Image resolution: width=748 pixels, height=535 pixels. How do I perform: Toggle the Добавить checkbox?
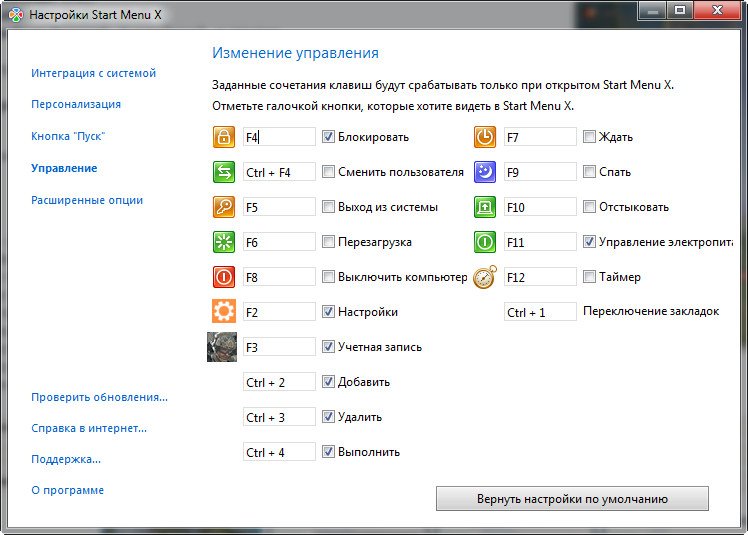click(x=328, y=382)
